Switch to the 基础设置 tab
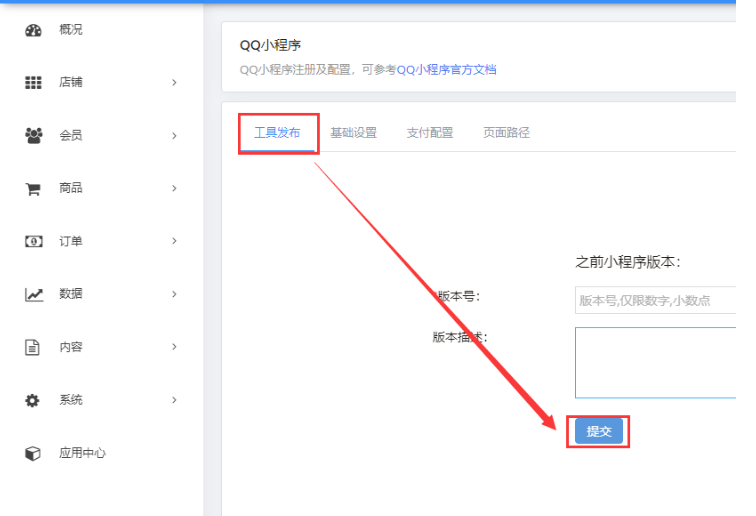This screenshot has height=516, width=756. 353,133
